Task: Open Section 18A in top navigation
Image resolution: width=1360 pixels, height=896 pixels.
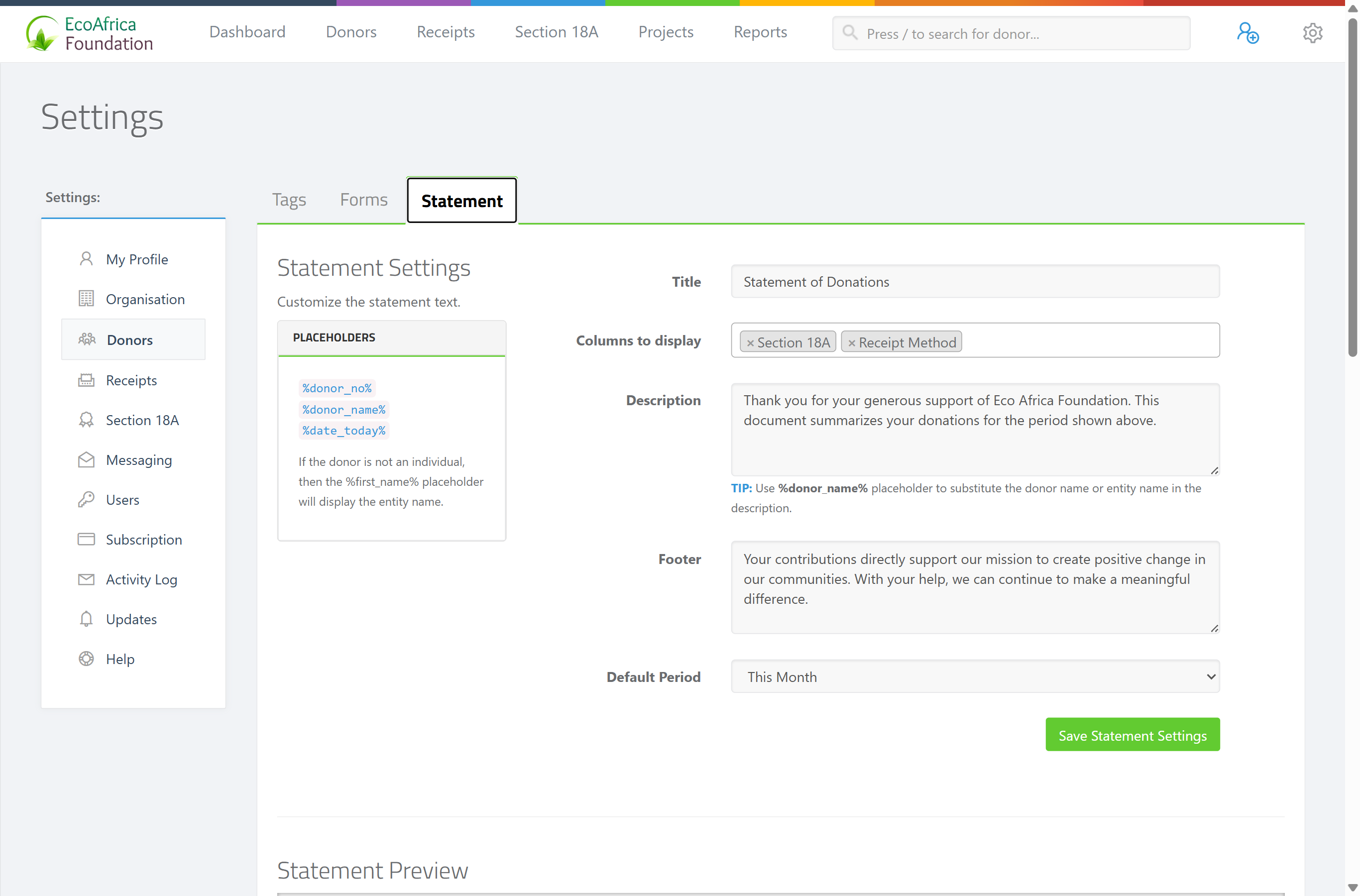Action: point(557,32)
